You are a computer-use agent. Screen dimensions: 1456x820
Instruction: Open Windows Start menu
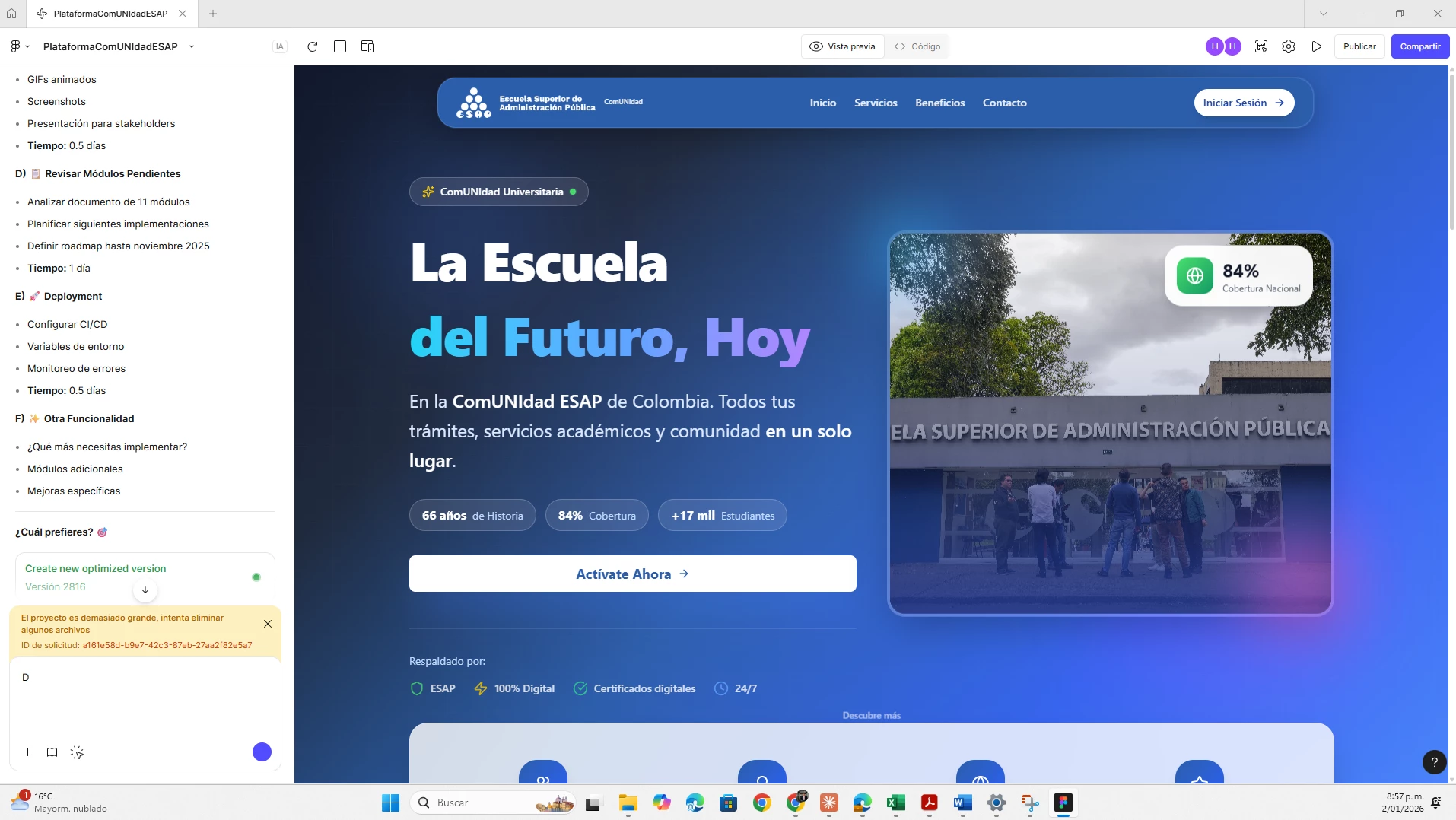[390, 803]
